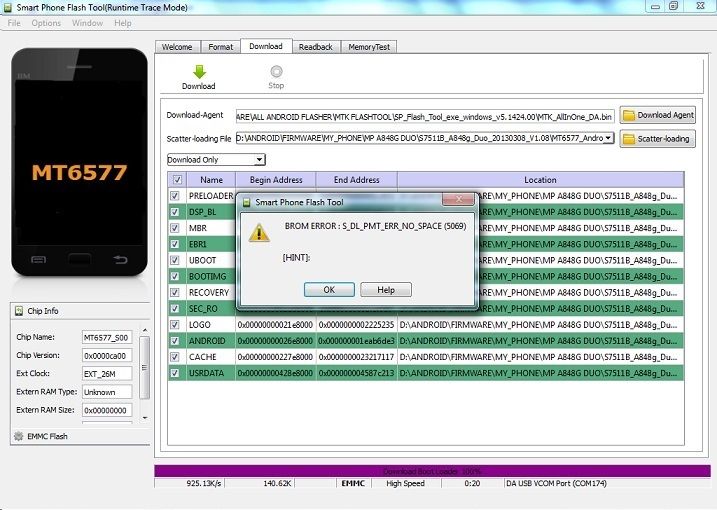Click the Stop circle icon
The image size is (717, 510).
click(x=276, y=71)
